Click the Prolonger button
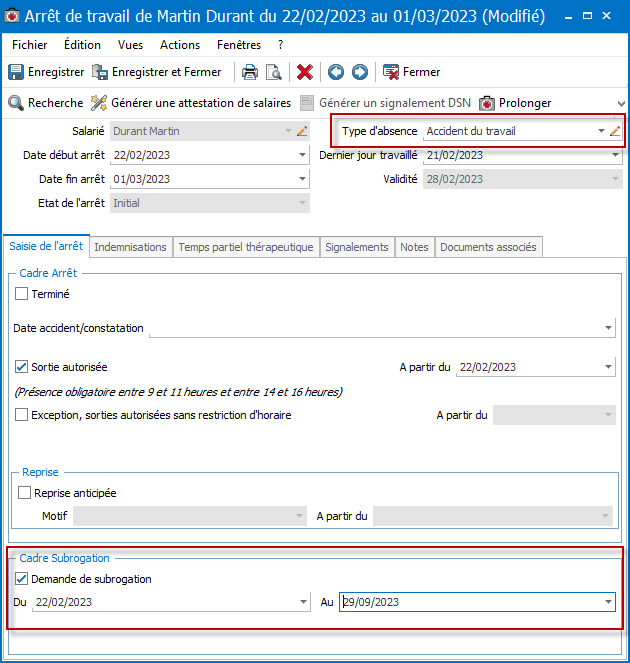 click(515, 103)
